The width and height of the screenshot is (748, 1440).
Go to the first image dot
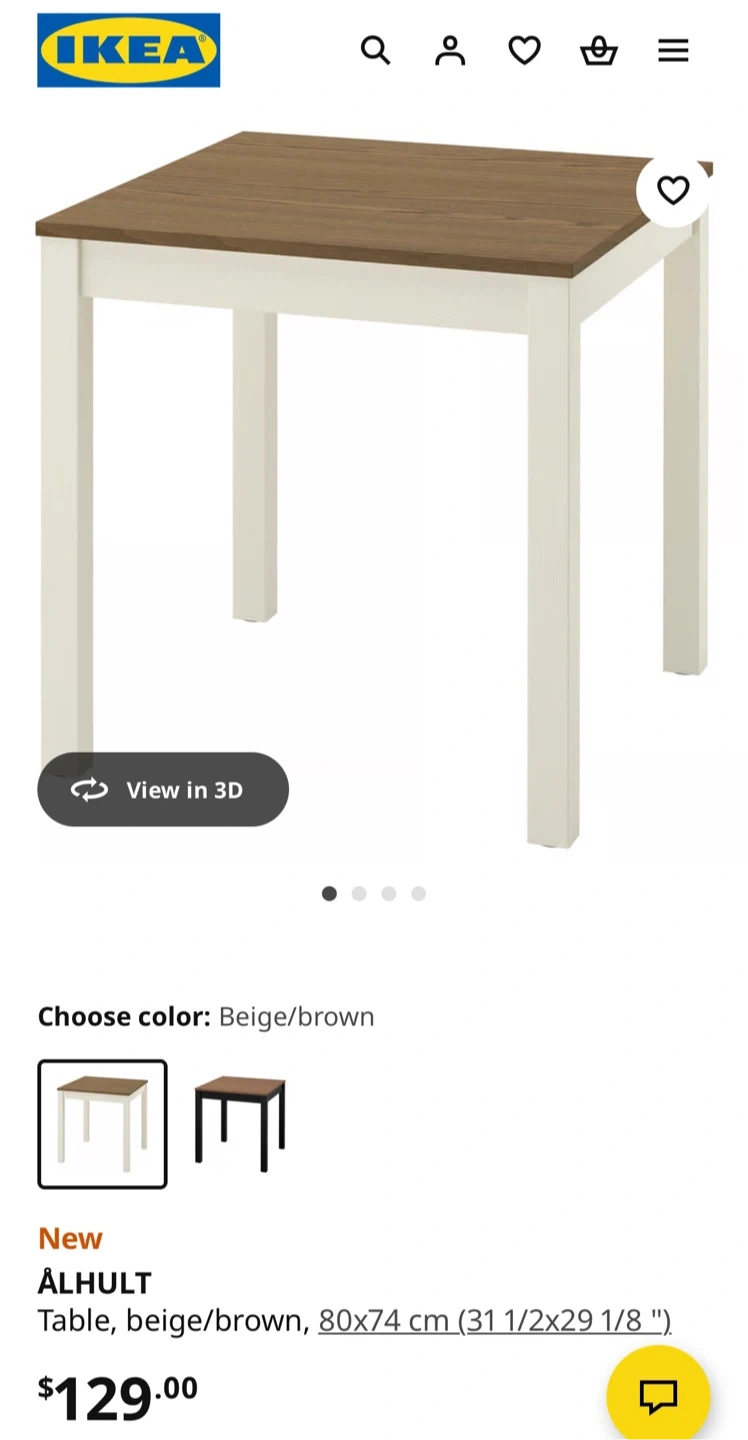click(x=329, y=893)
